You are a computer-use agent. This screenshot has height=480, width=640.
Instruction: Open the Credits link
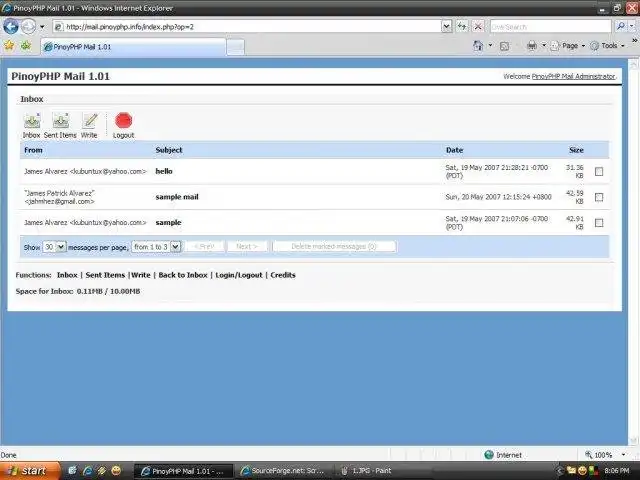tap(283, 275)
